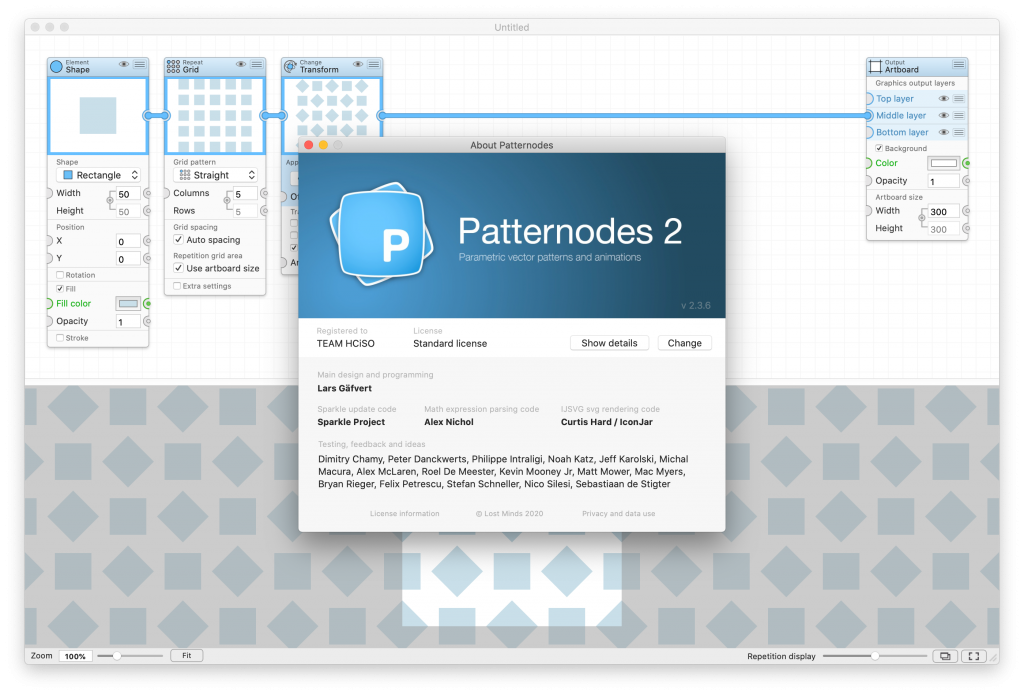Click the Grid node preview thumbnail
Screen dimensions: 1024x695
[215, 116]
